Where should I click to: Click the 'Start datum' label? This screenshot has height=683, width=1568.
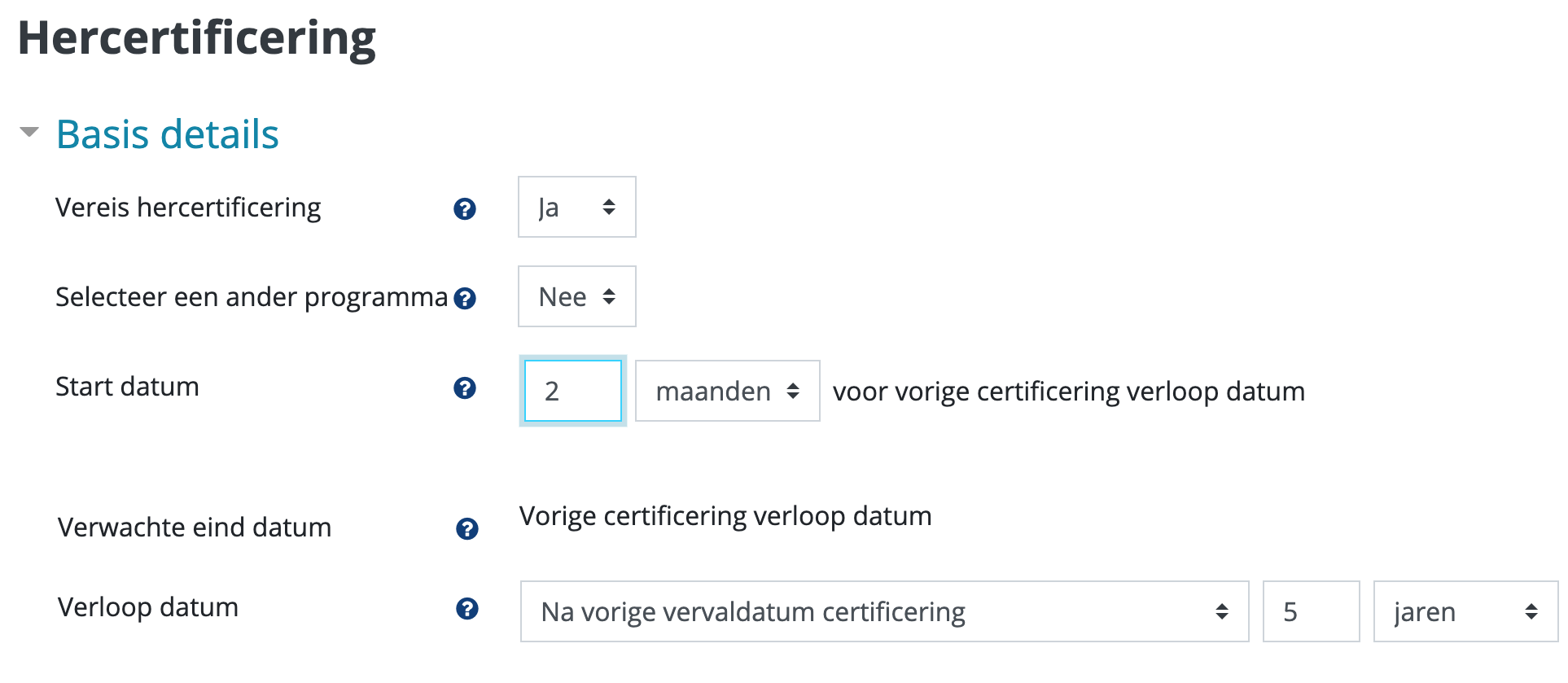pos(127,387)
